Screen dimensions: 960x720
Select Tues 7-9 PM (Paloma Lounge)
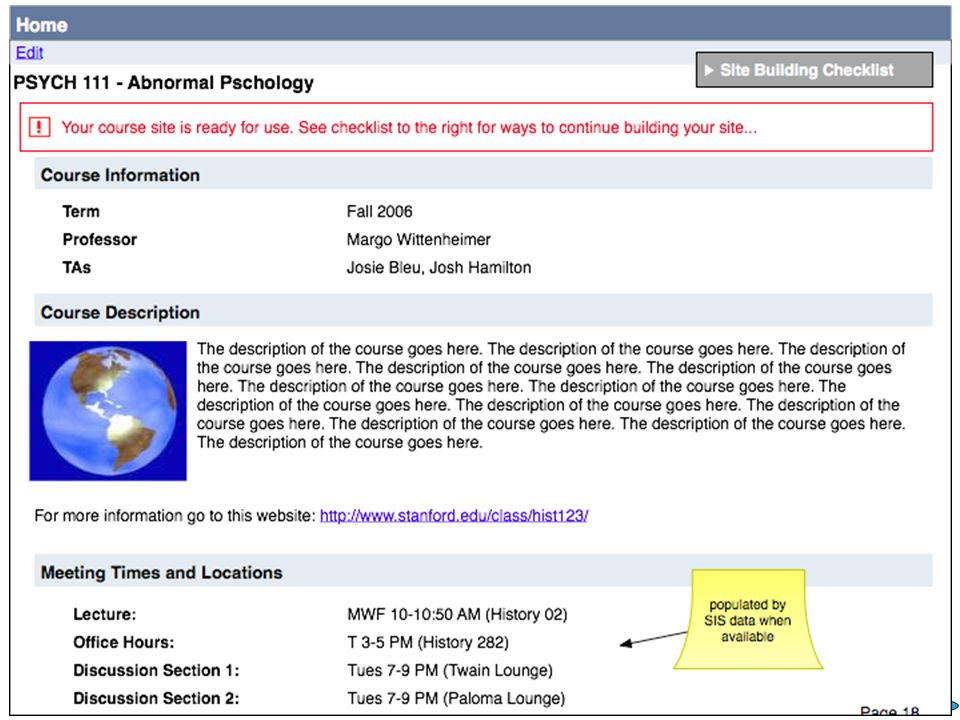pos(456,699)
